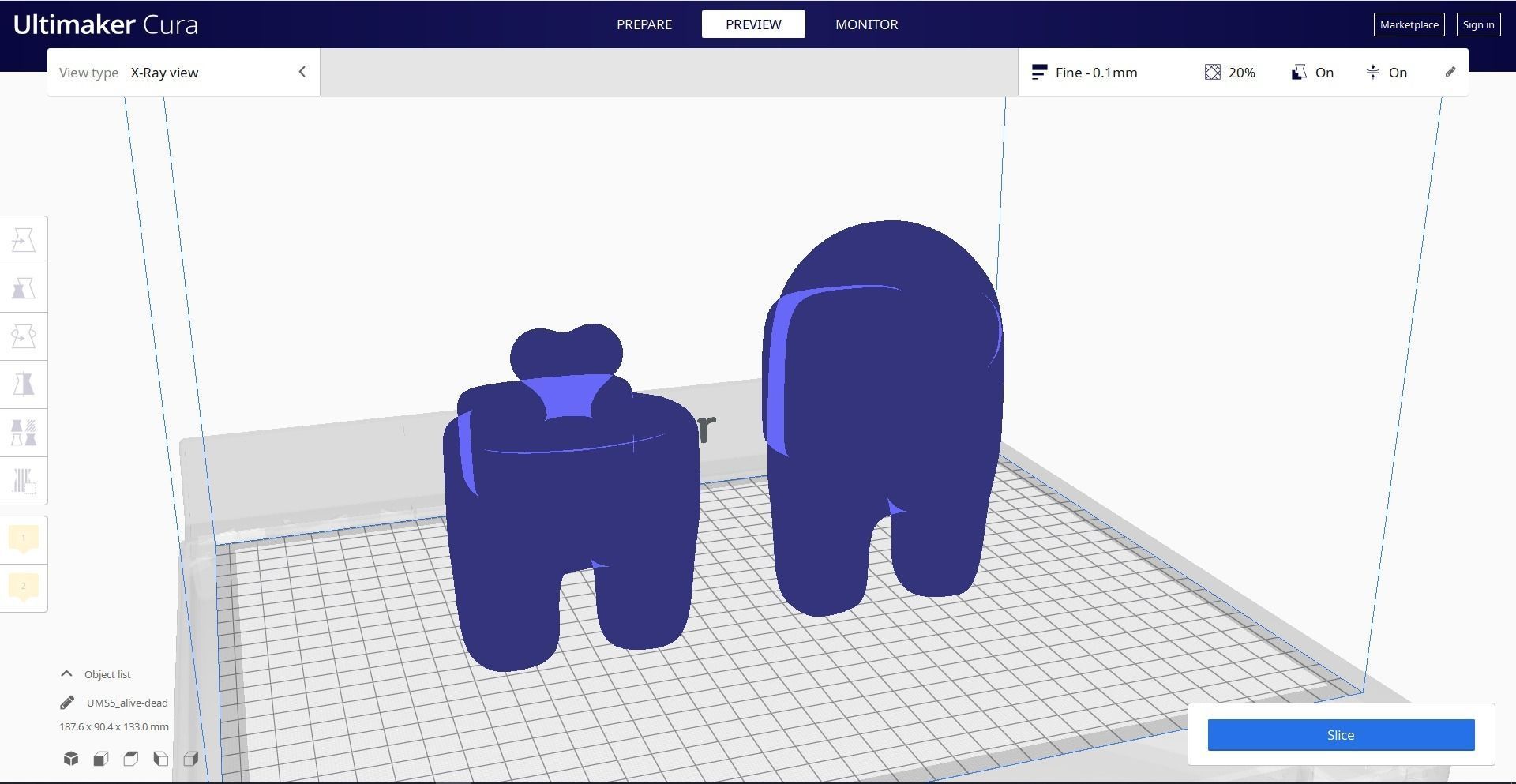Click the UMS5_alive-dead job name

127,703
